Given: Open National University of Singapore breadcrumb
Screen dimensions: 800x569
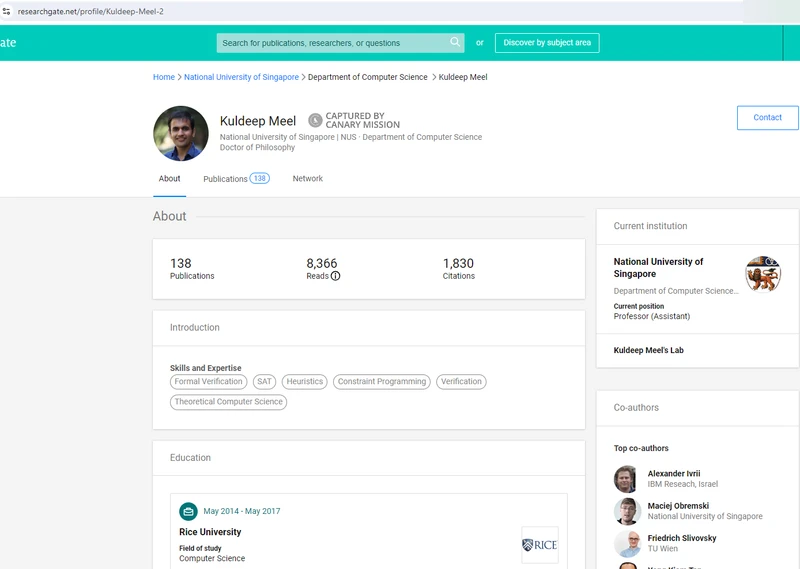Looking at the screenshot, I should [241, 77].
